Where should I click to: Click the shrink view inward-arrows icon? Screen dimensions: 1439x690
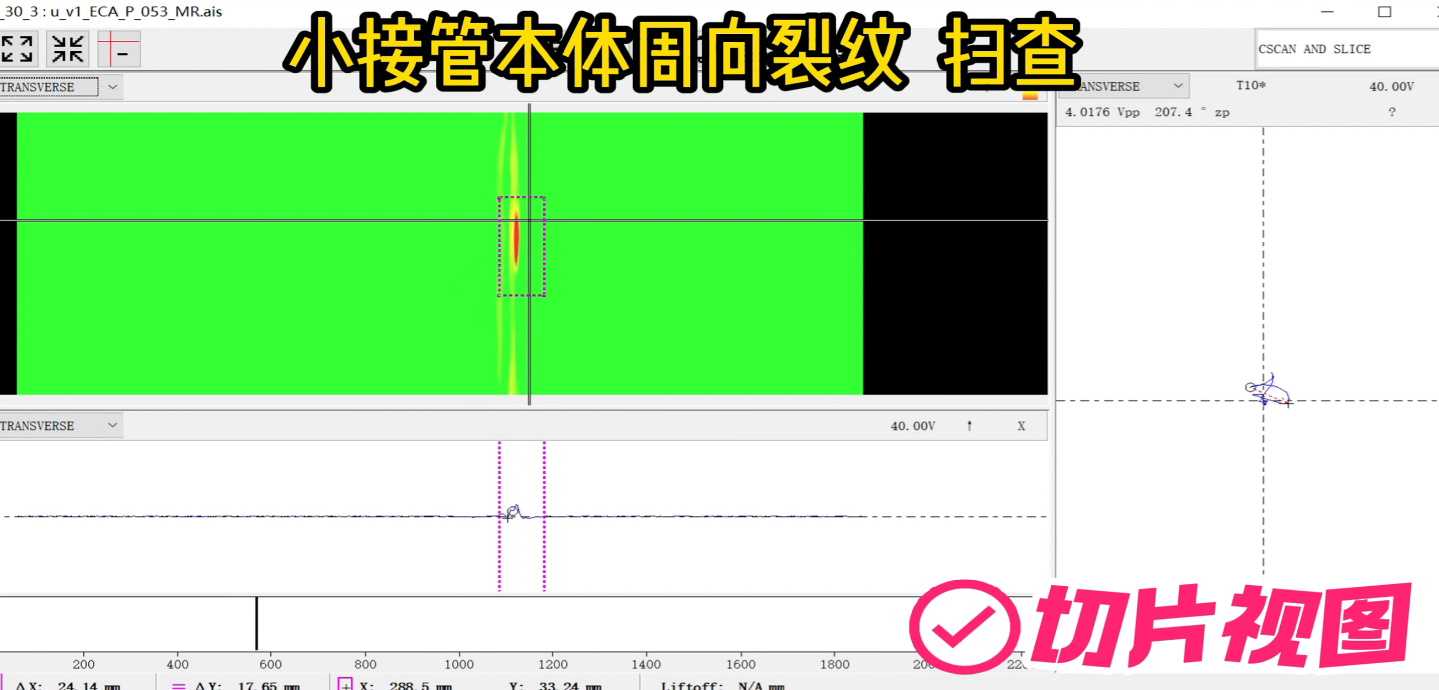(68, 49)
